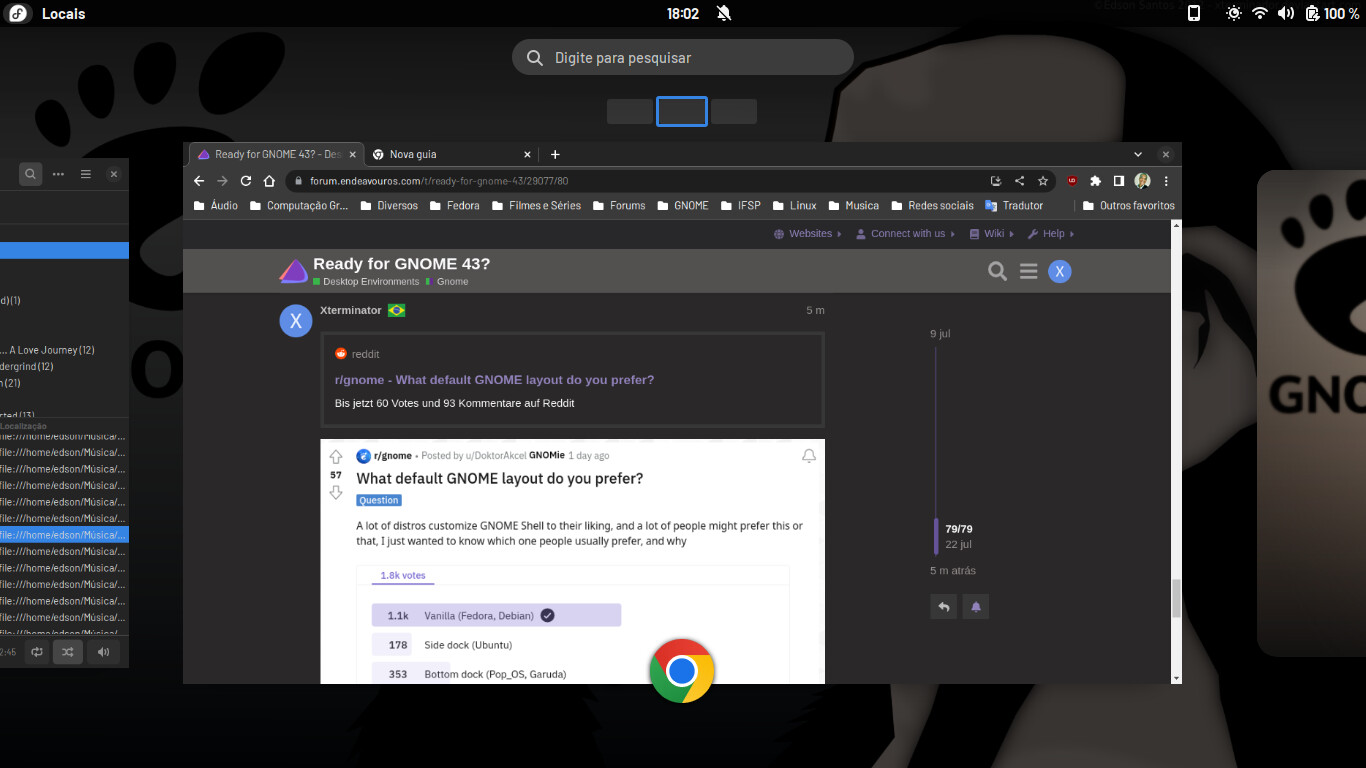1366x768 pixels.
Task: Click the Chrome home icon
Action: pos(269,181)
